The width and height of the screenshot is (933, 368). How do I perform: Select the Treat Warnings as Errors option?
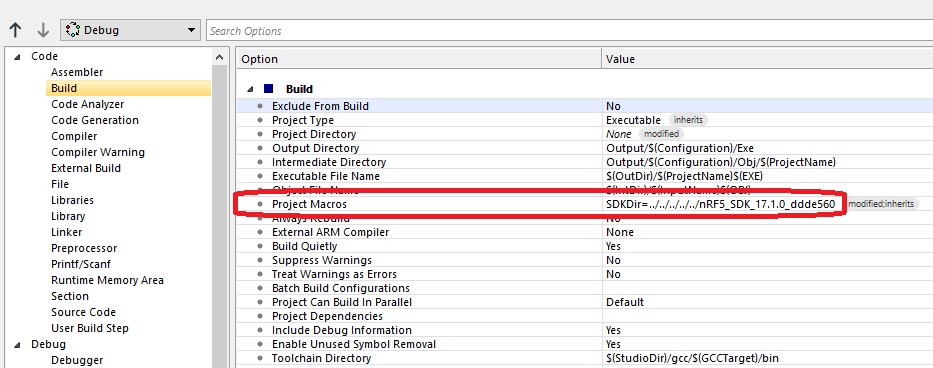[334, 274]
